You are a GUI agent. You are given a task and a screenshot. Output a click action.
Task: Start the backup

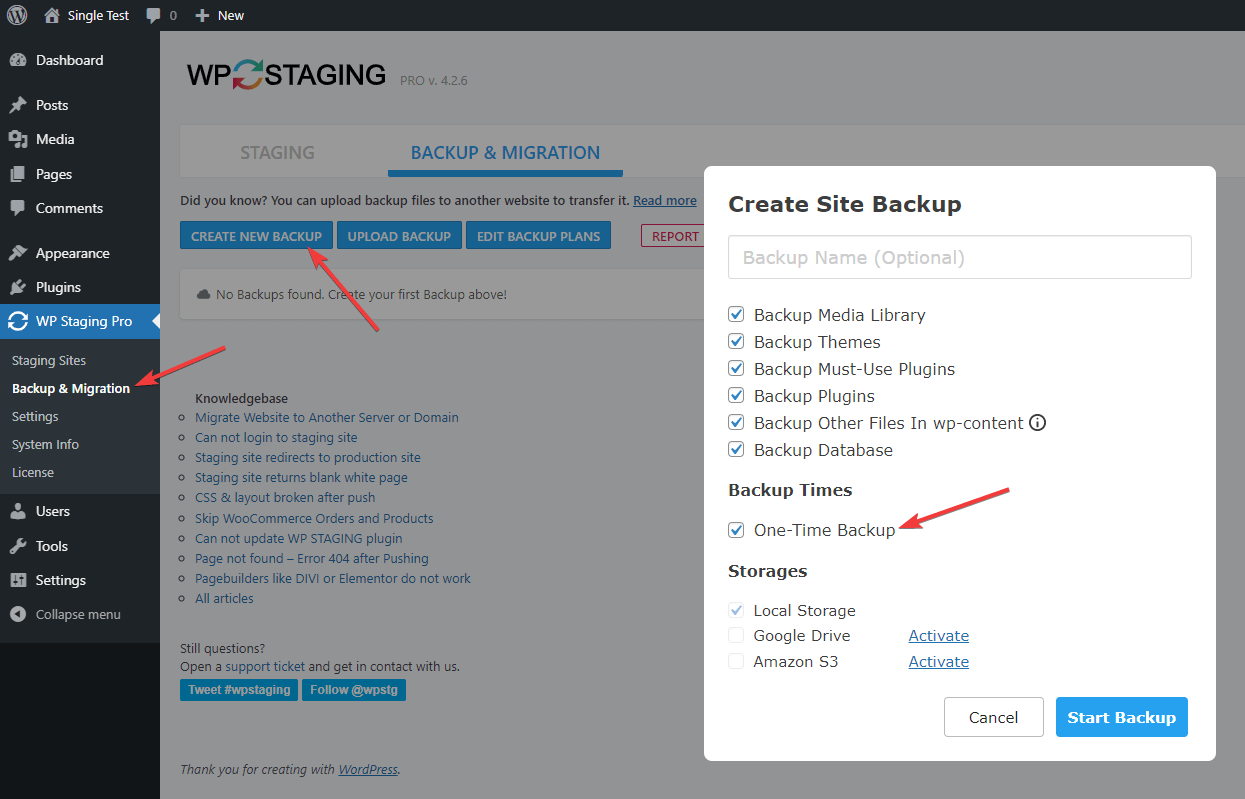pyautogui.click(x=1121, y=717)
